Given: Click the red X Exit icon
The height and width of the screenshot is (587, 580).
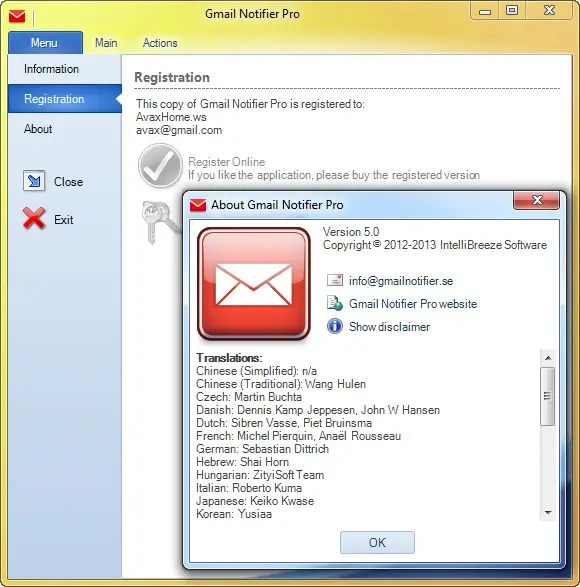Looking at the screenshot, I should 34,218.
